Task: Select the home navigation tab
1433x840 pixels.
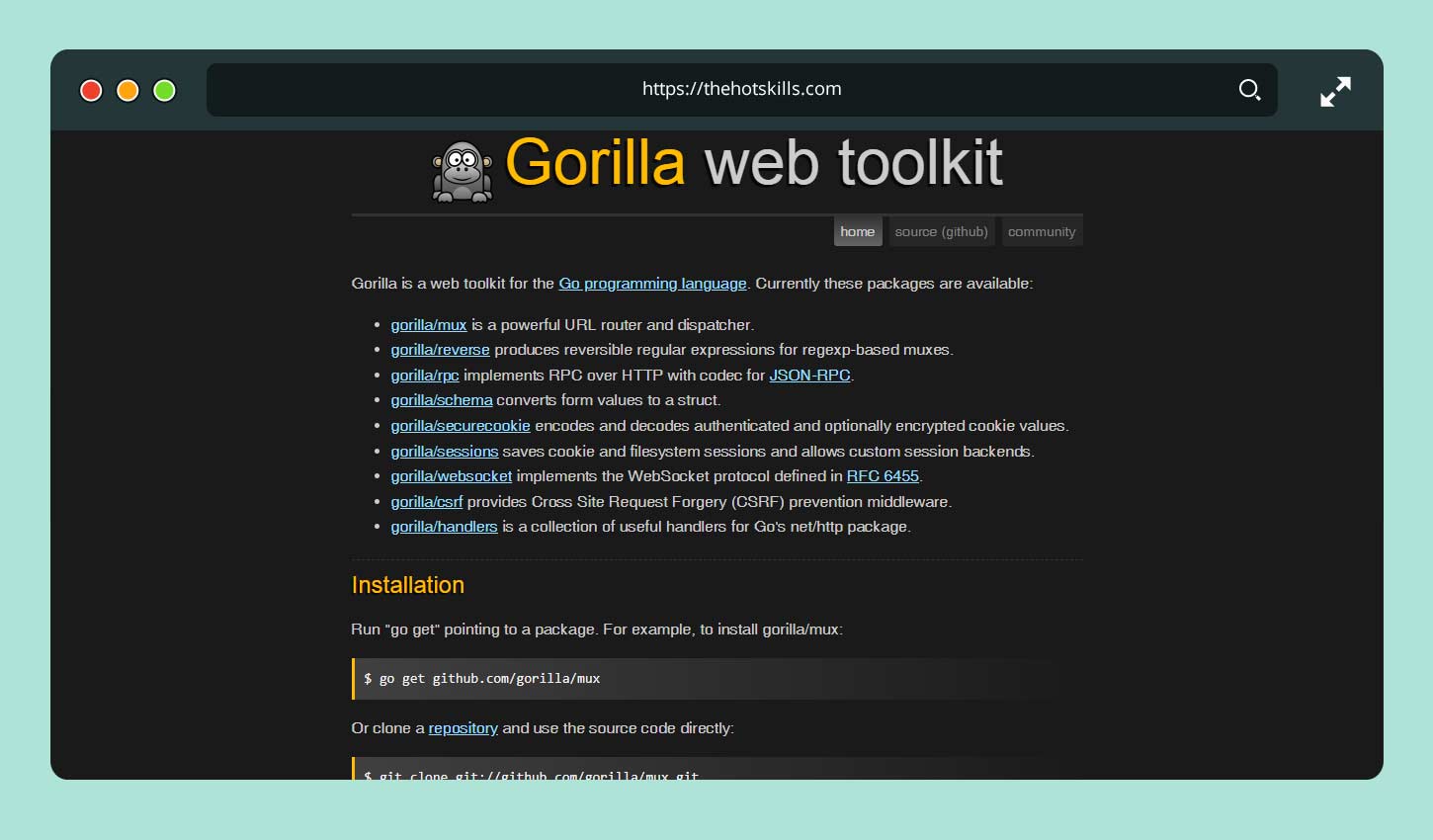Action: pyautogui.click(x=858, y=231)
